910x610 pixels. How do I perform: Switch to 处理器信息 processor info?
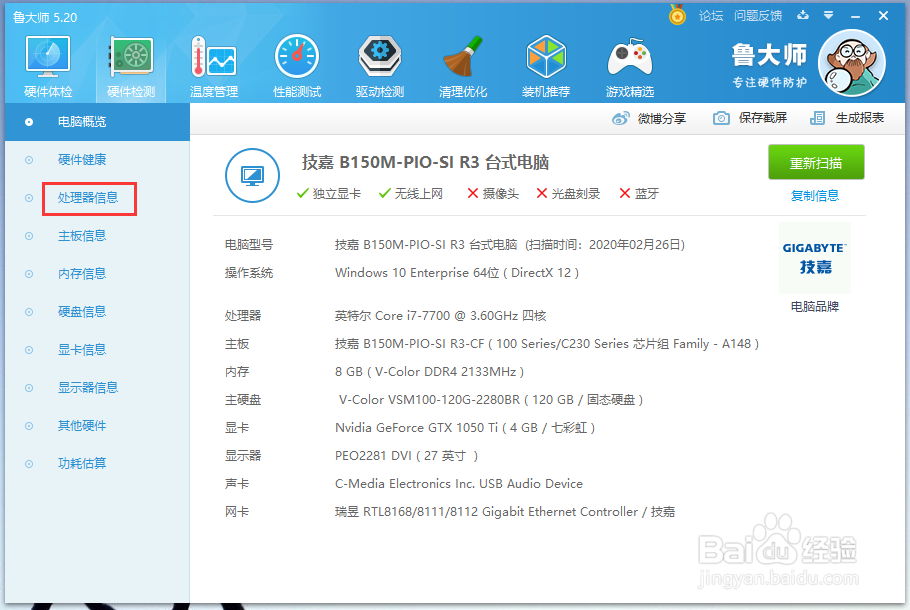tap(89, 197)
